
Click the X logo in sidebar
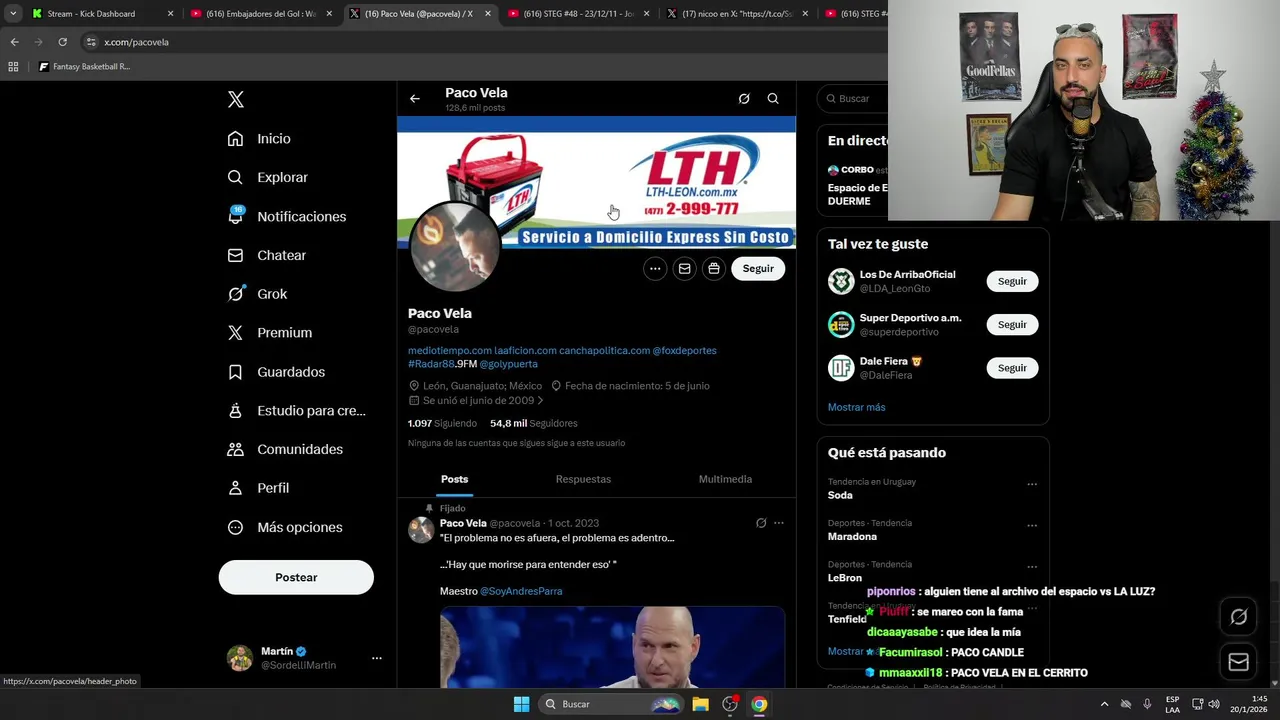[236, 99]
